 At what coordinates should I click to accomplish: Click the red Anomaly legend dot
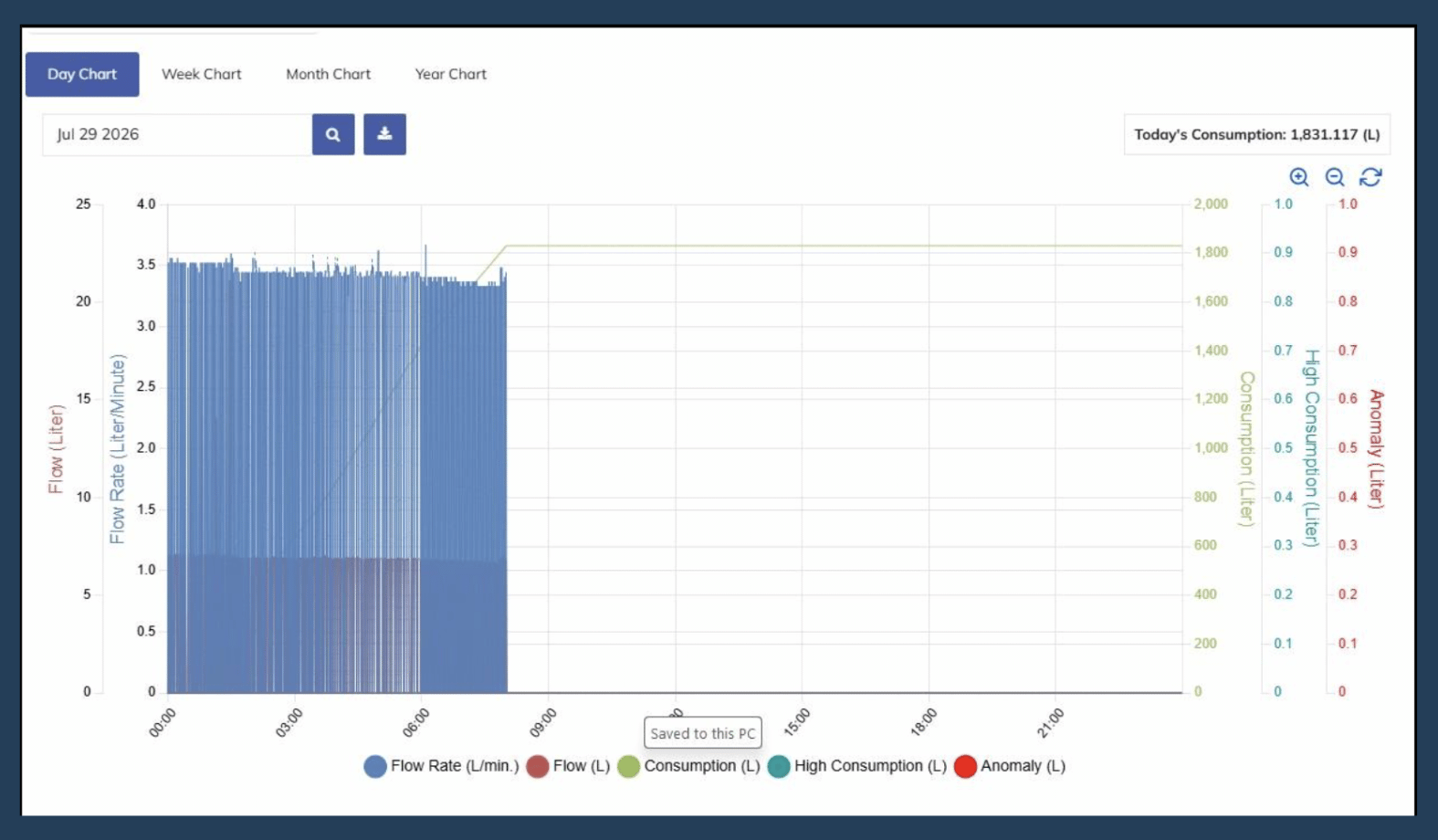tap(965, 767)
